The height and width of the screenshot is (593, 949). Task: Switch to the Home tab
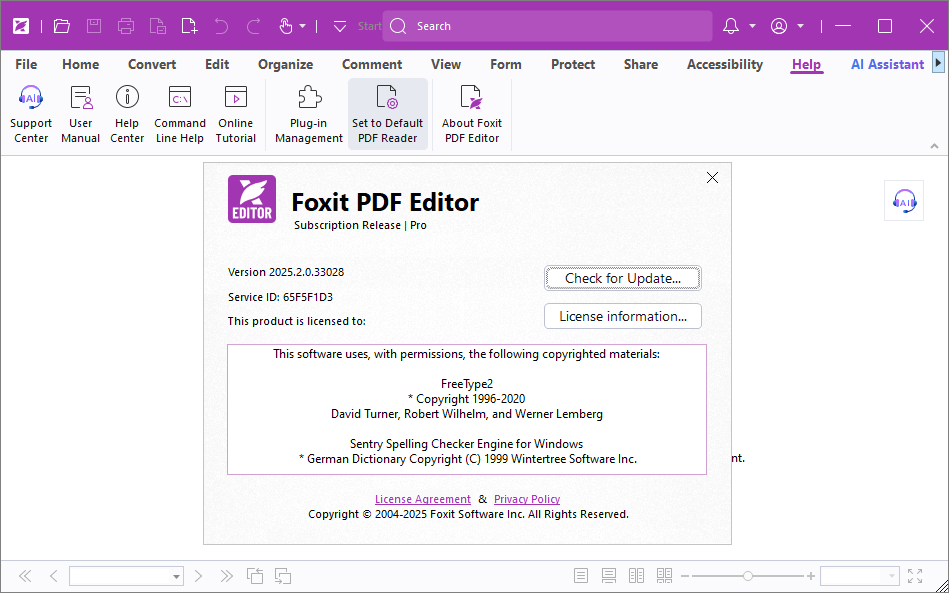pos(80,64)
